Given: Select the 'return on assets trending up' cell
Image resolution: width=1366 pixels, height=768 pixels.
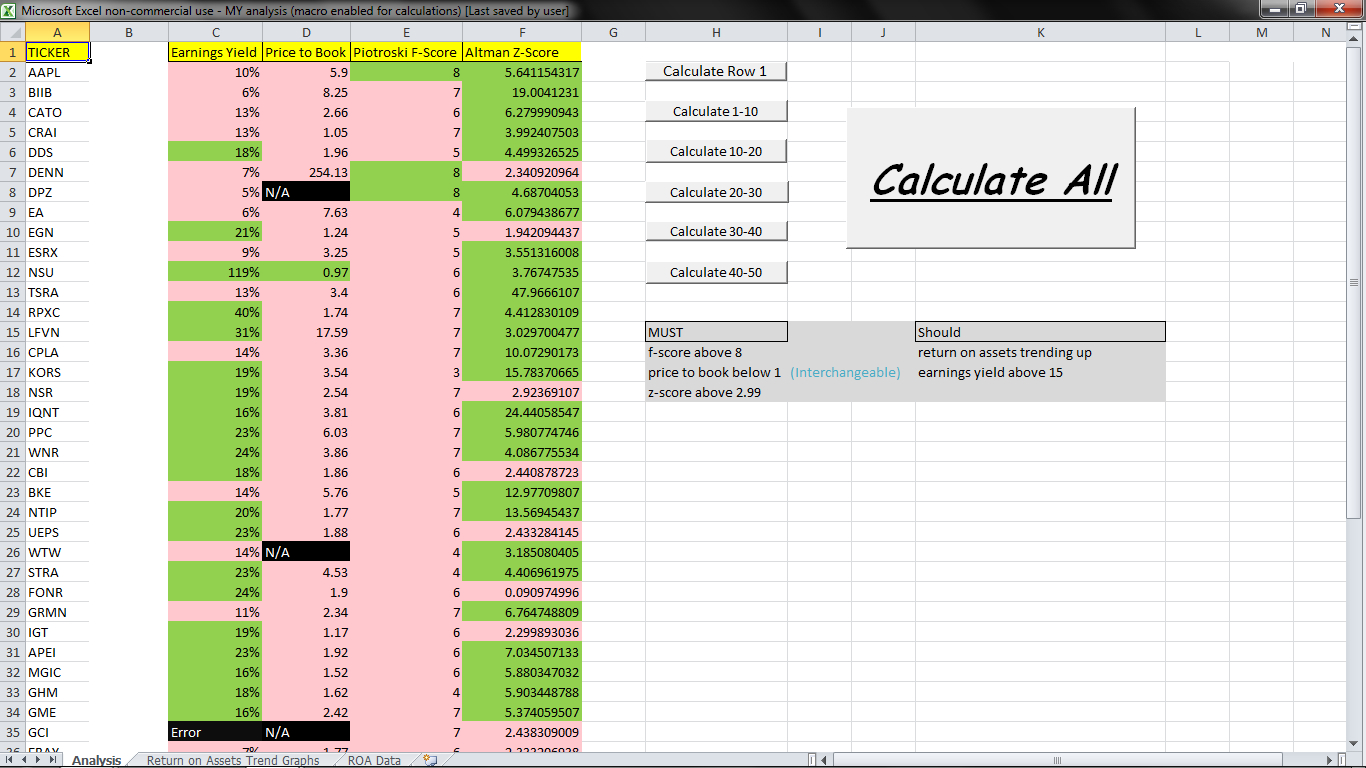Looking at the screenshot, I should coord(1040,352).
